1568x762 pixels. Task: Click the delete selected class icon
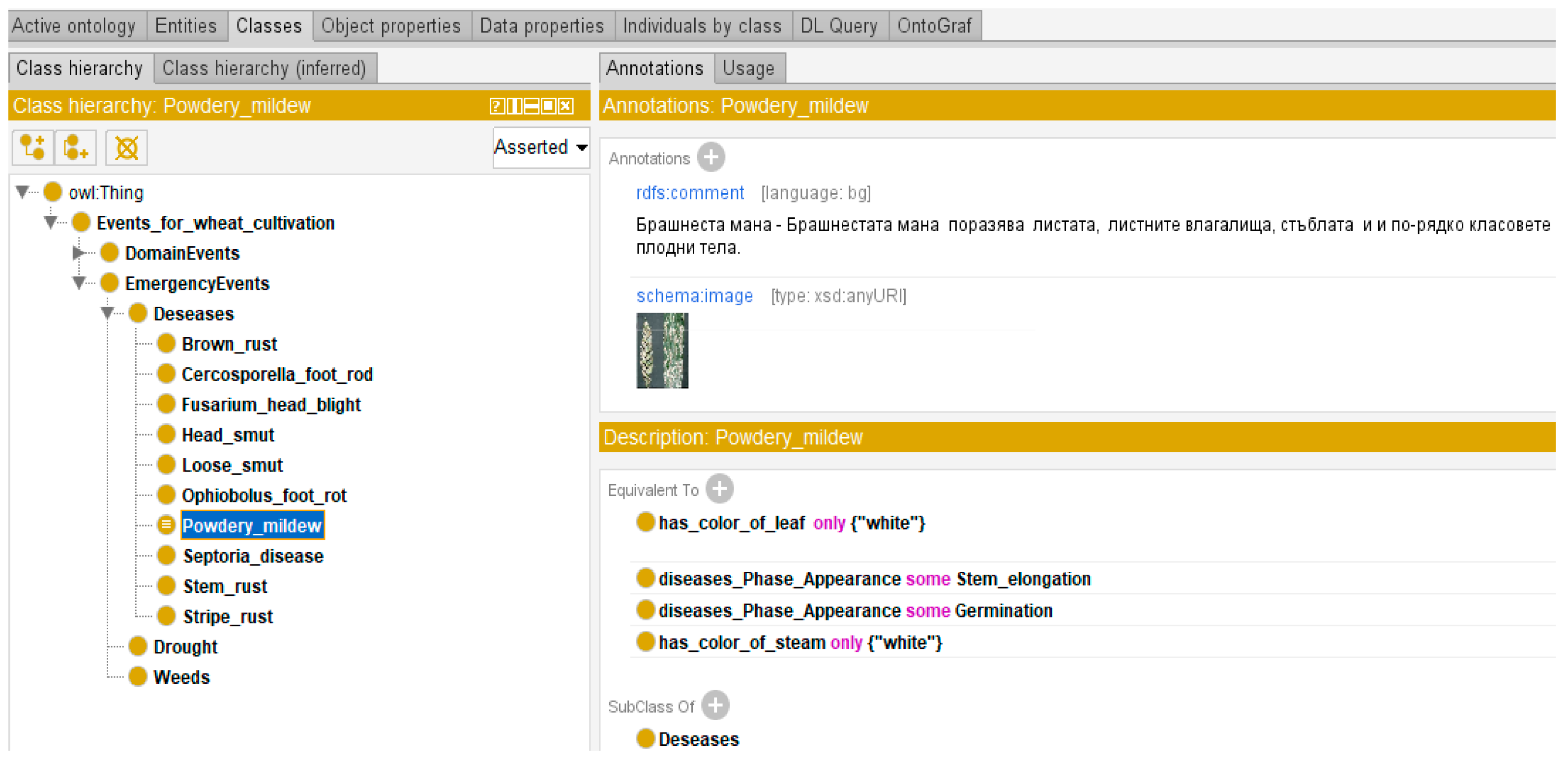click(126, 148)
